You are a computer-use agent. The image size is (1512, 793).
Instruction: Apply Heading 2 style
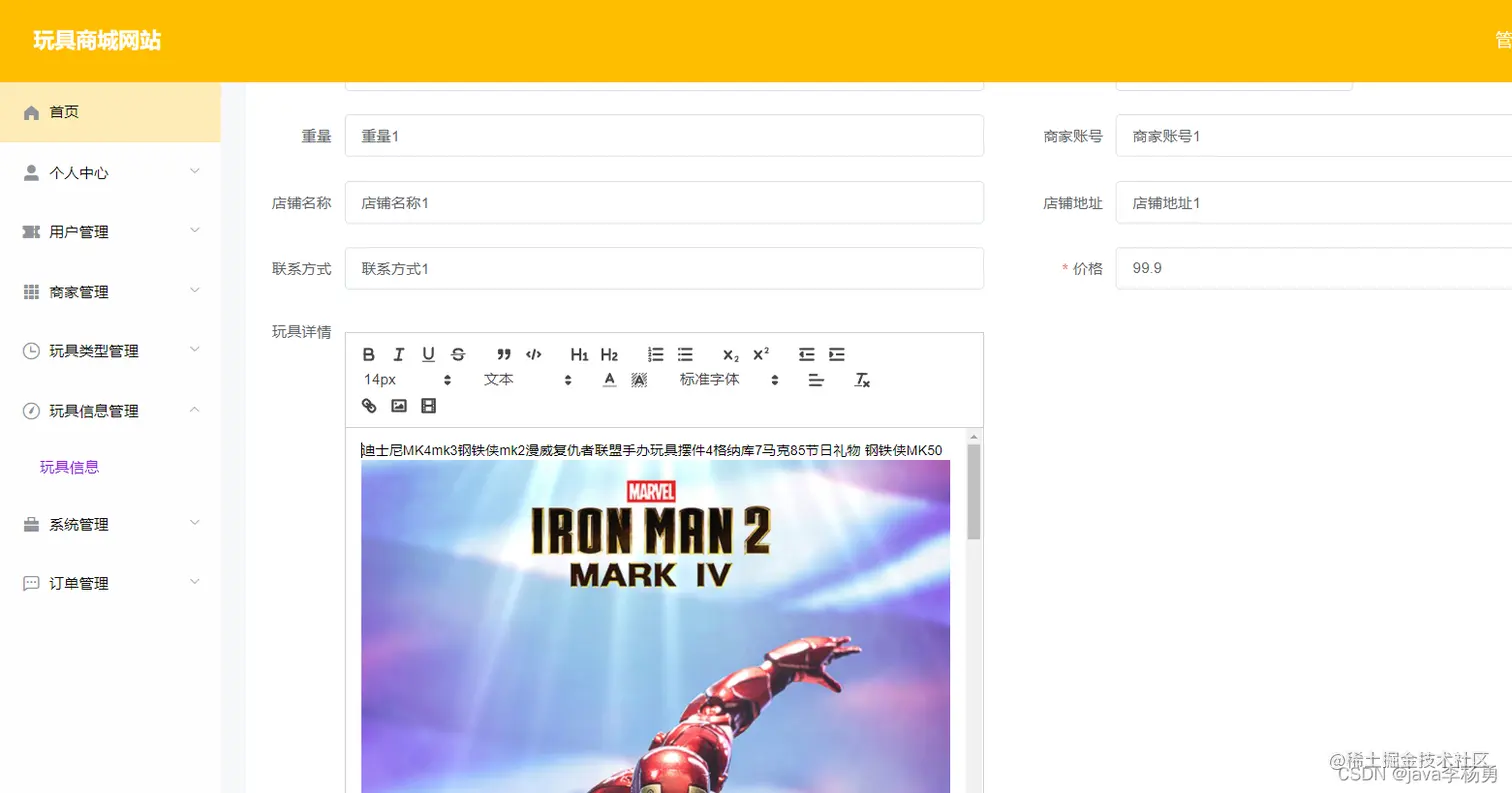609,354
